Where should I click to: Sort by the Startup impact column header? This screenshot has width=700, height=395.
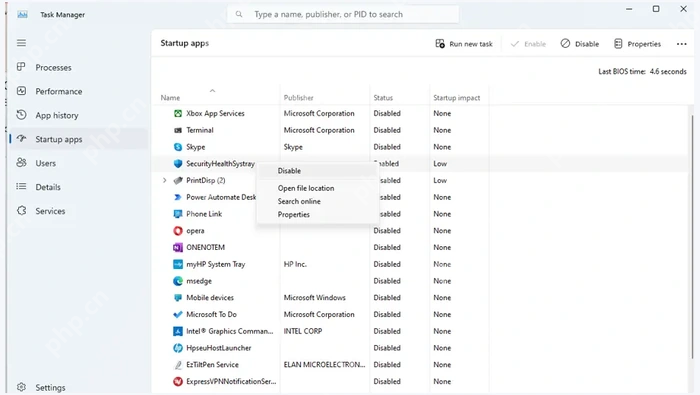click(x=456, y=98)
